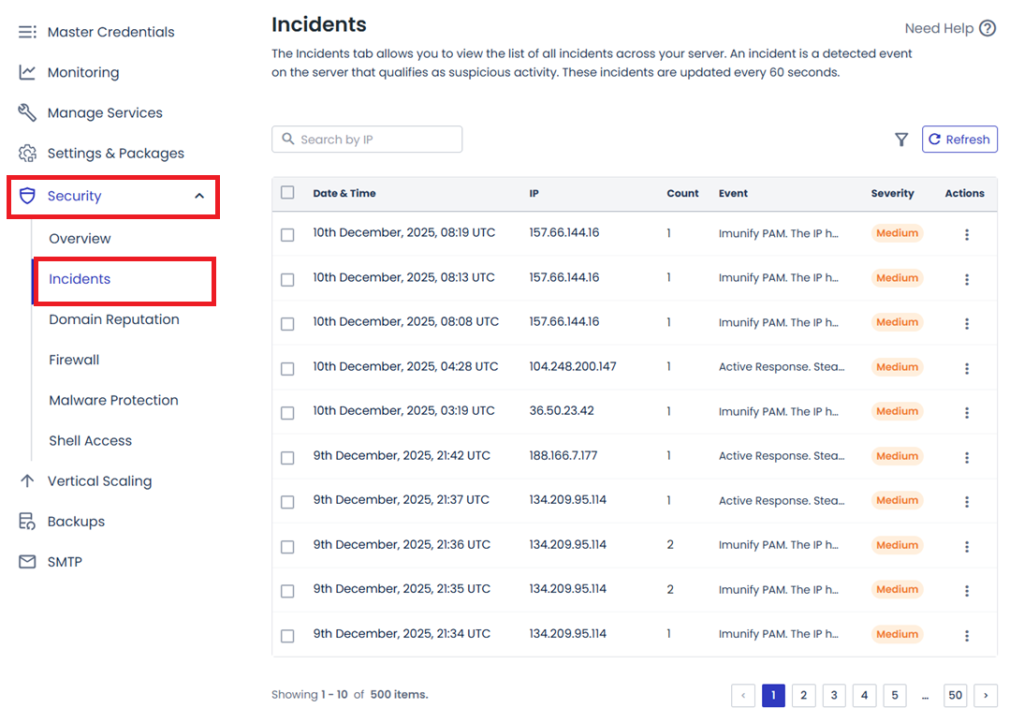Open actions menu for 21:35 UTC incident

967,591
